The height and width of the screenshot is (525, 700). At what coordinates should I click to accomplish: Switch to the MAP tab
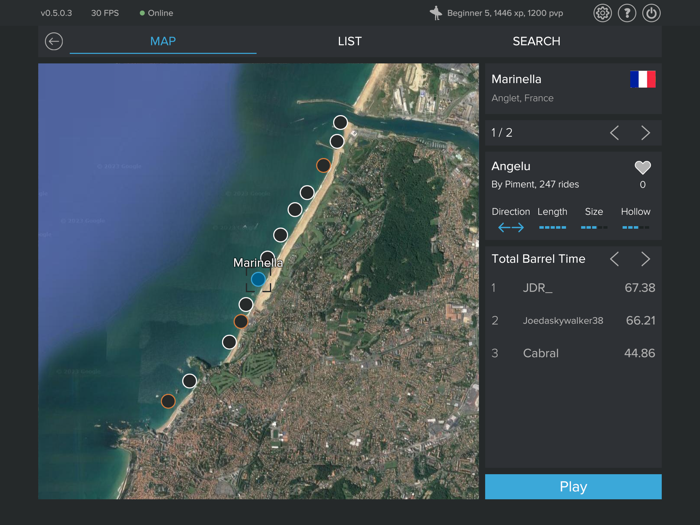pos(163,41)
